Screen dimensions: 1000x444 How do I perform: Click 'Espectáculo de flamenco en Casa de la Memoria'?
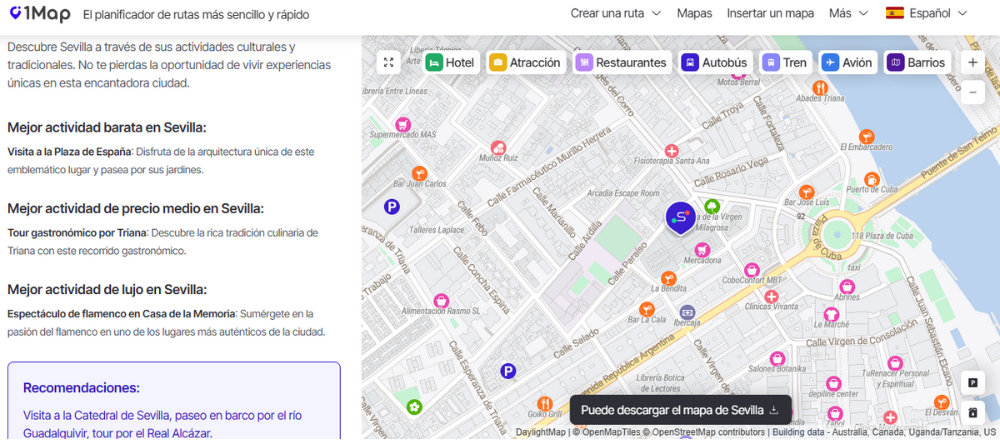point(122,314)
